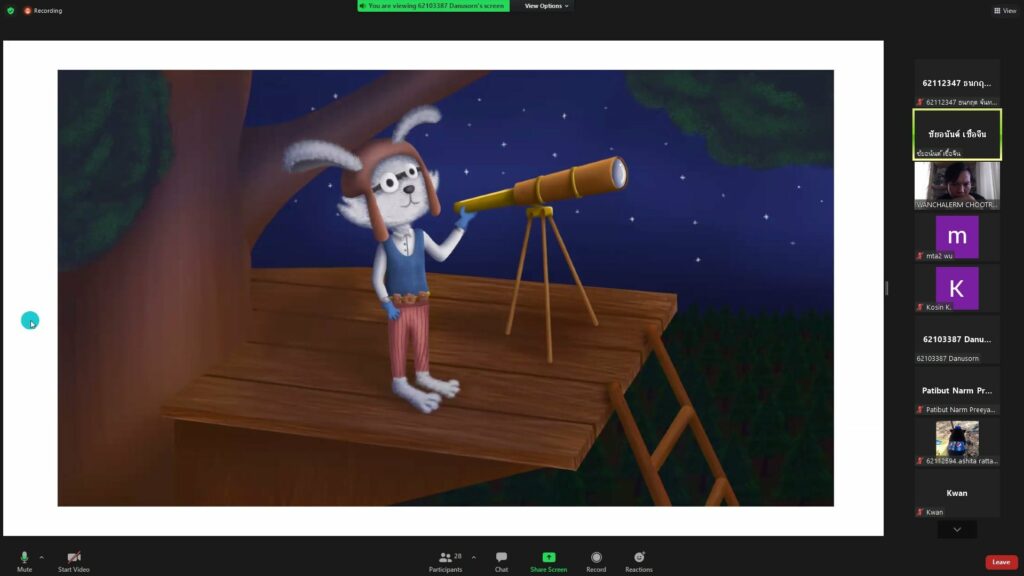Click the teal annotation dot on the slide

(30, 321)
